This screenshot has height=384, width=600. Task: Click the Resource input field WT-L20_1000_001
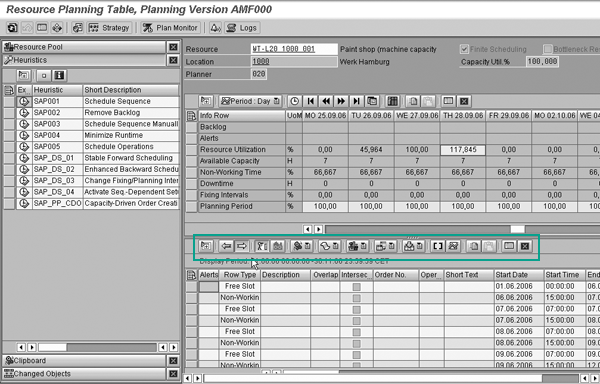click(x=294, y=49)
